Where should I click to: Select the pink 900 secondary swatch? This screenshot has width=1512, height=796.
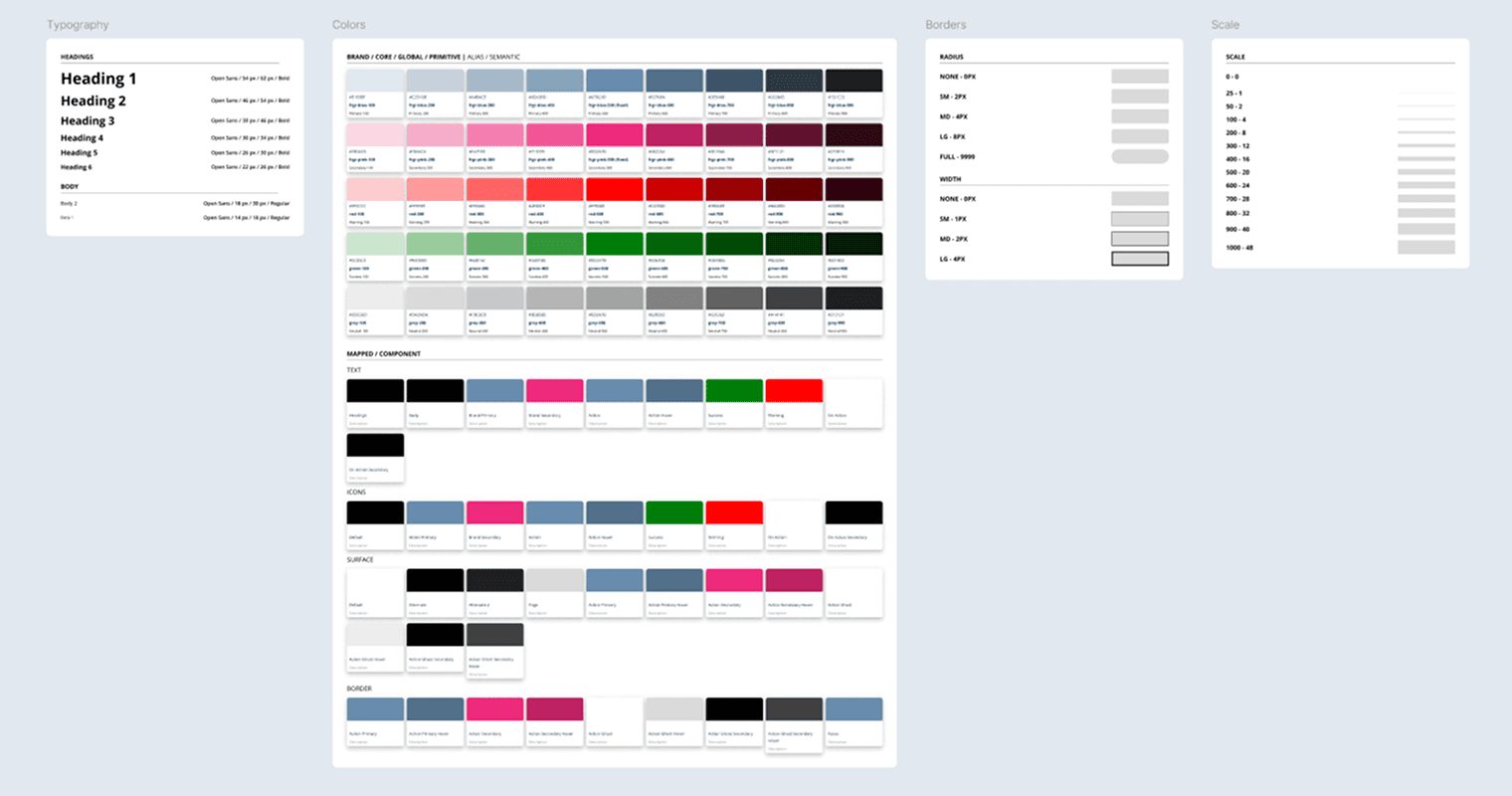(852, 147)
